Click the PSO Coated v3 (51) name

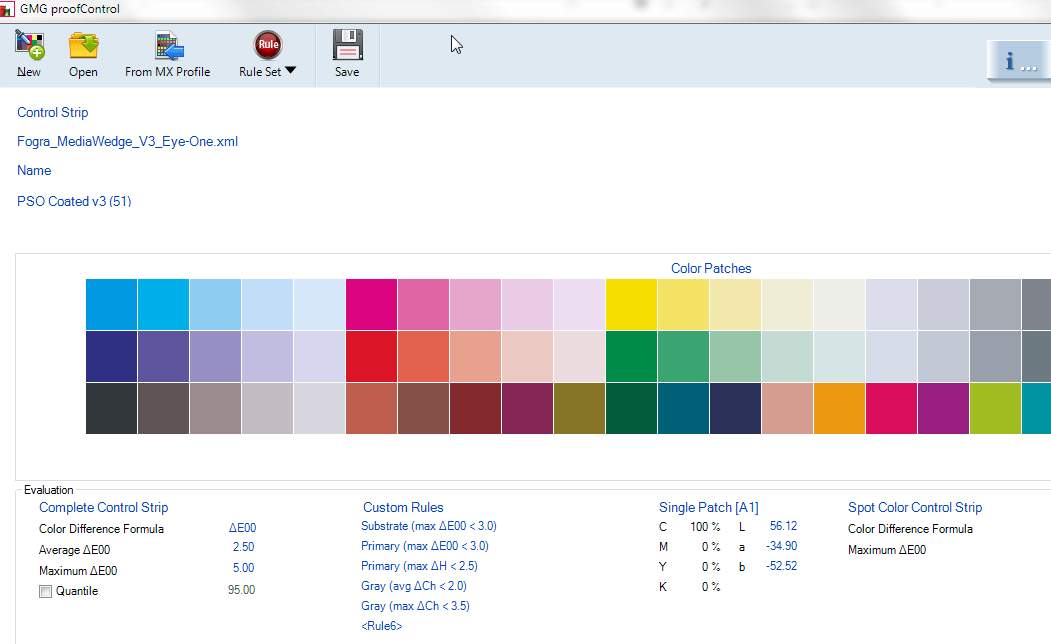tap(74, 201)
